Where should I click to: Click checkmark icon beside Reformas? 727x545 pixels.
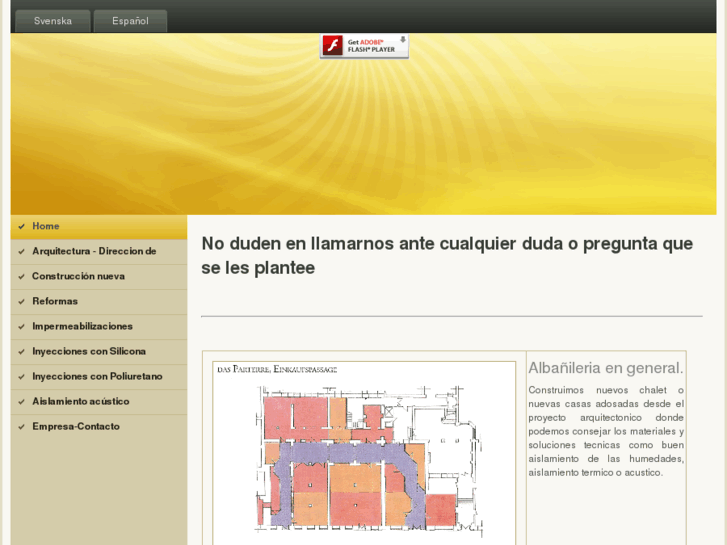[x=21, y=302]
